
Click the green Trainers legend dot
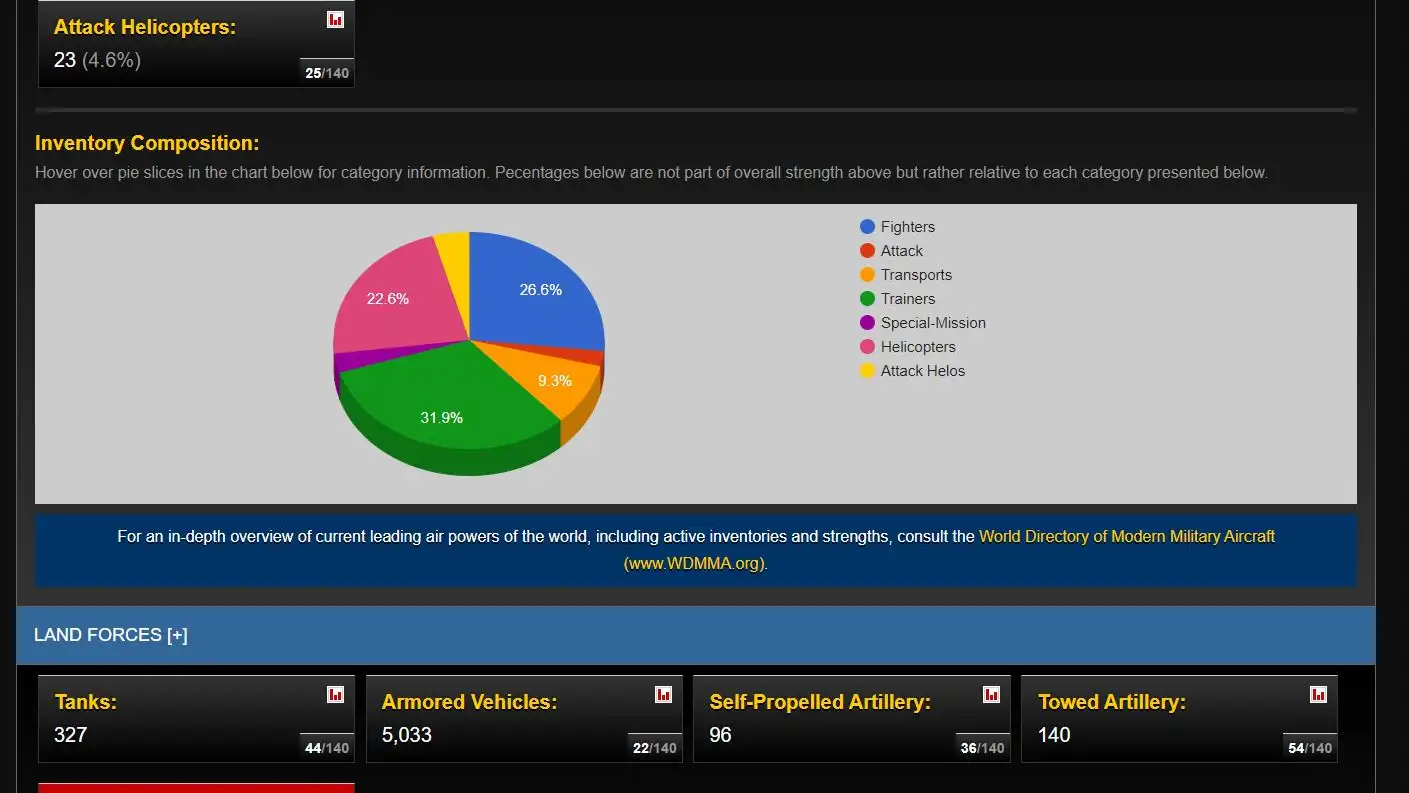point(867,299)
